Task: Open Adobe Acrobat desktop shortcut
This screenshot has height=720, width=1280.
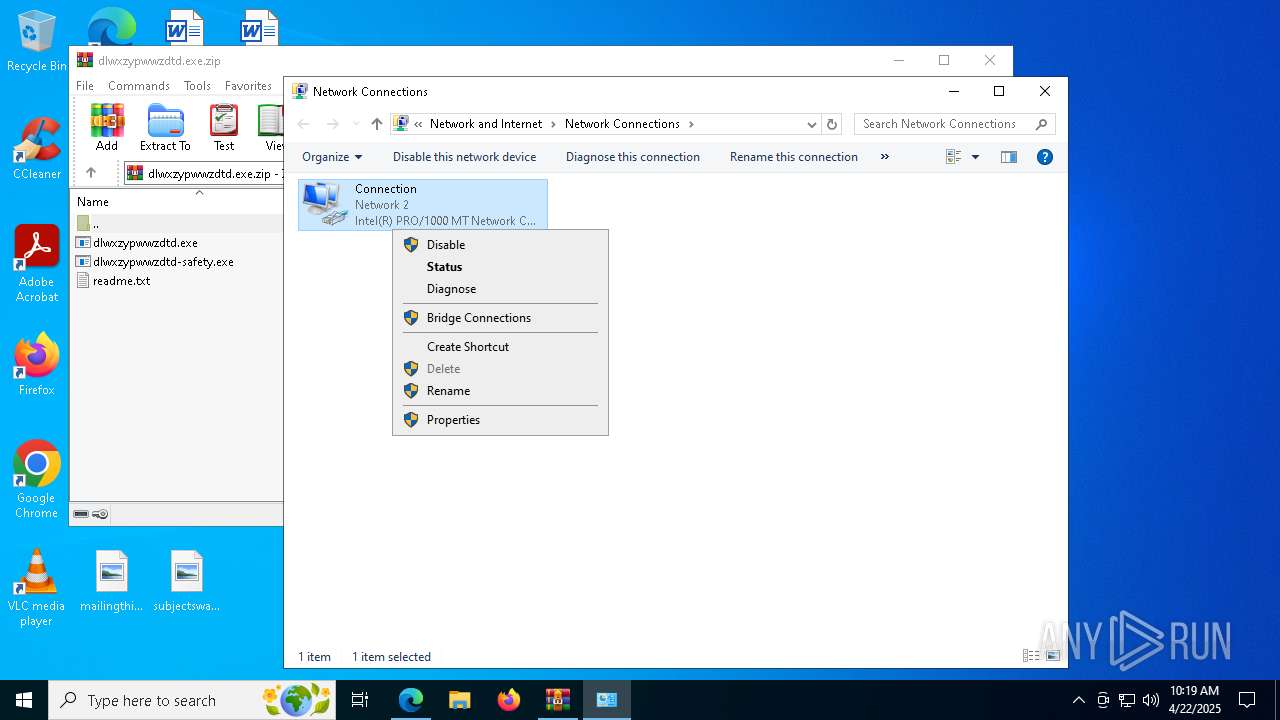Action: pyautogui.click(x=37, y=264)
